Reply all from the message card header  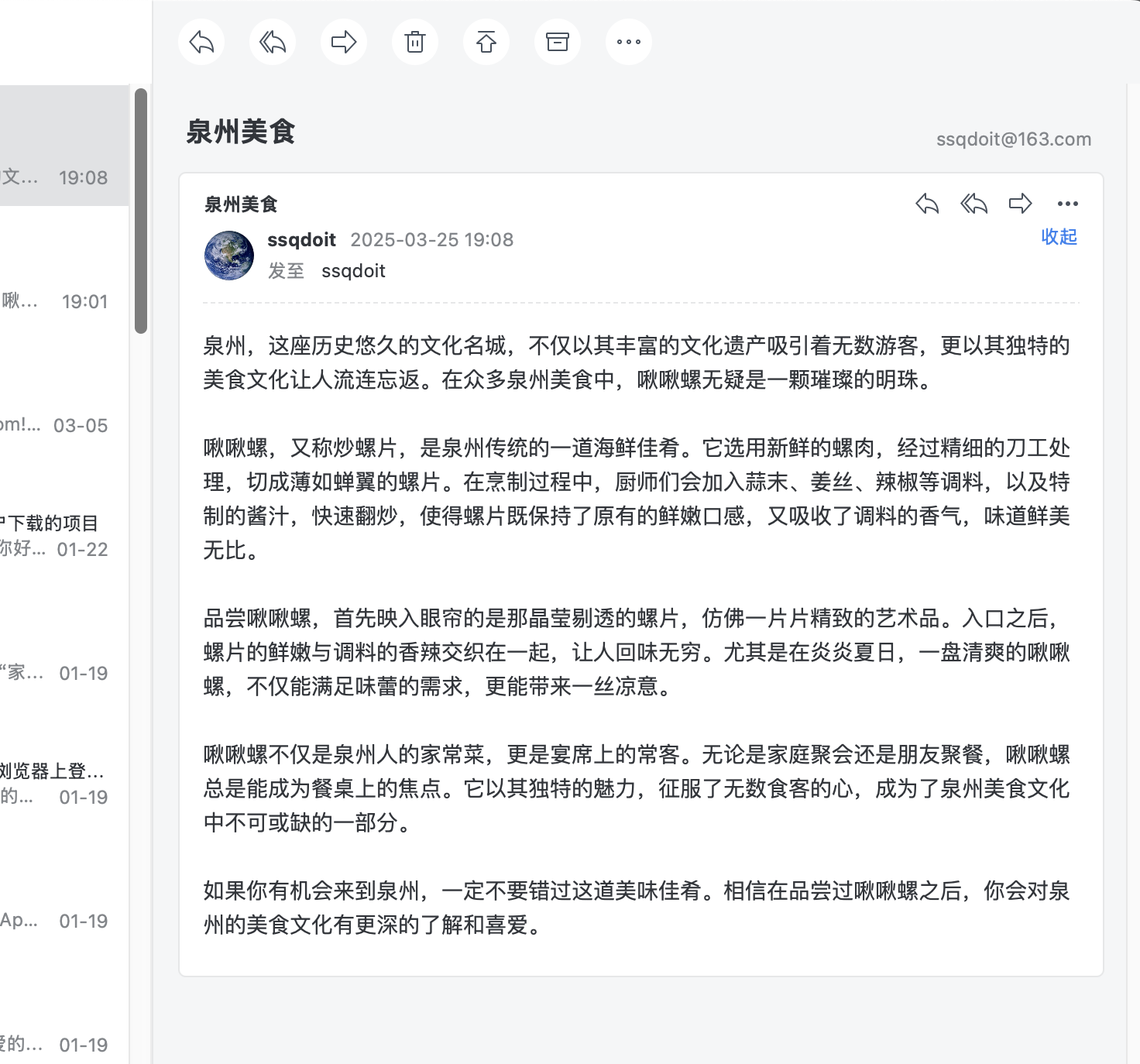[973, 204]
